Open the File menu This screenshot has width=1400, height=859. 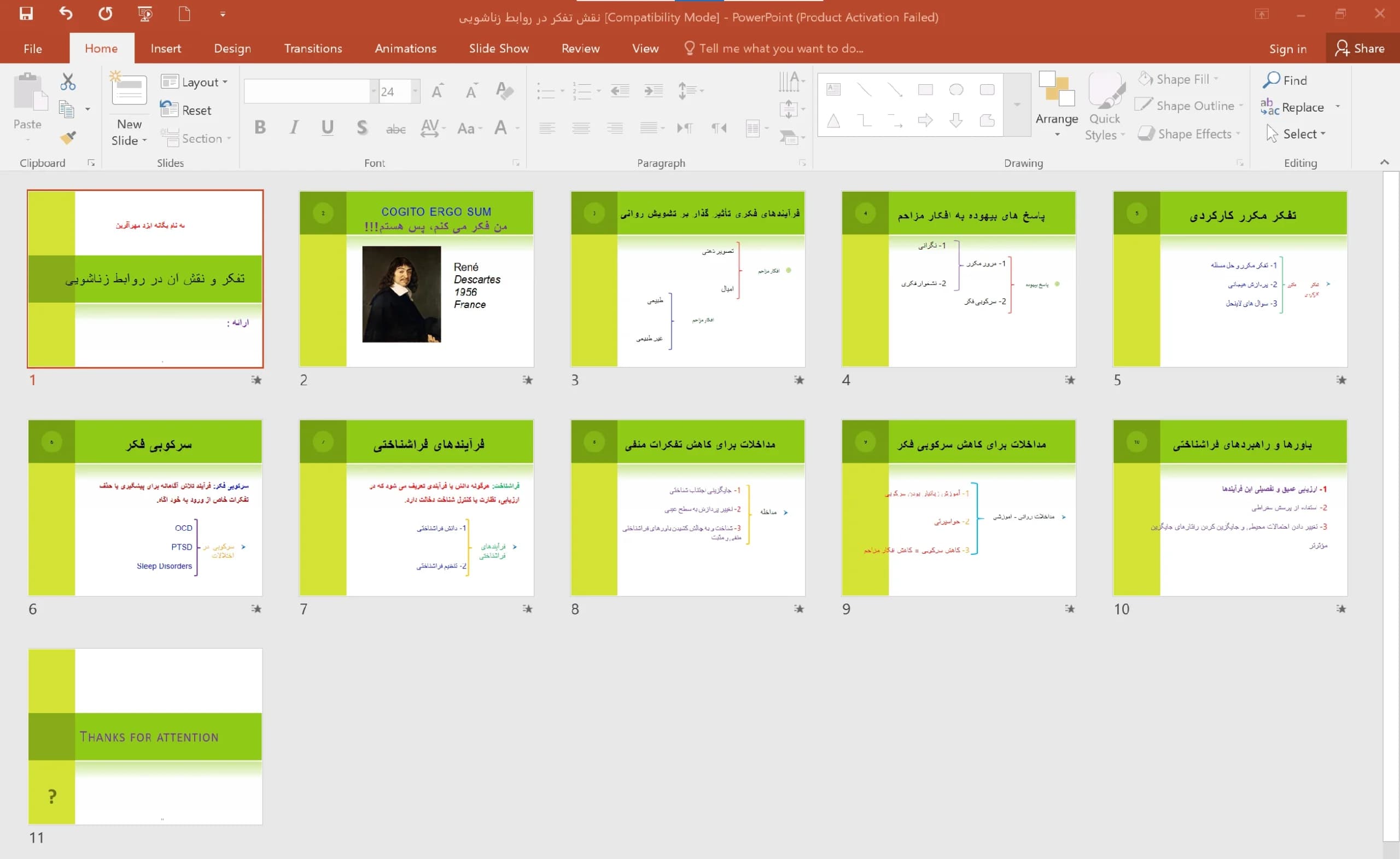pyautogui.click(x=33, y=48)
